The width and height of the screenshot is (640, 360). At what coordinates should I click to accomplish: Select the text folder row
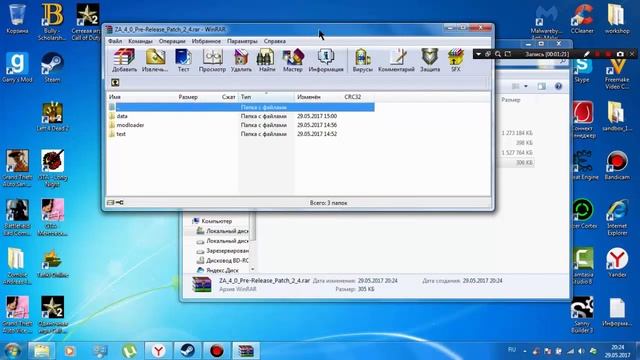click(x=241, y=134)
